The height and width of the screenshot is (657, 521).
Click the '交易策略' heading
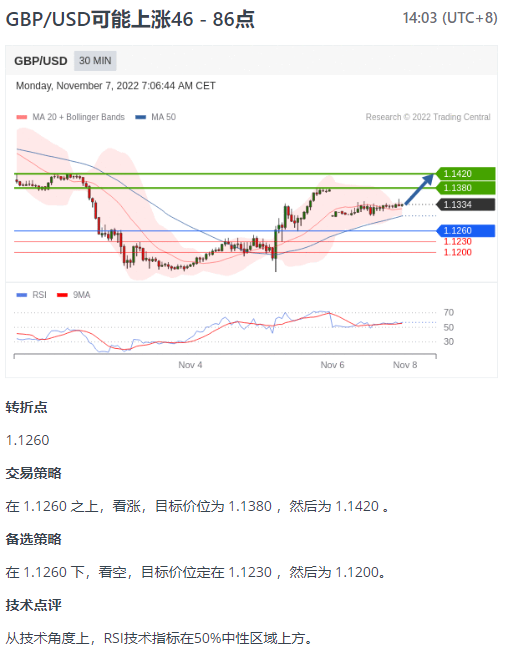[34, 473]
